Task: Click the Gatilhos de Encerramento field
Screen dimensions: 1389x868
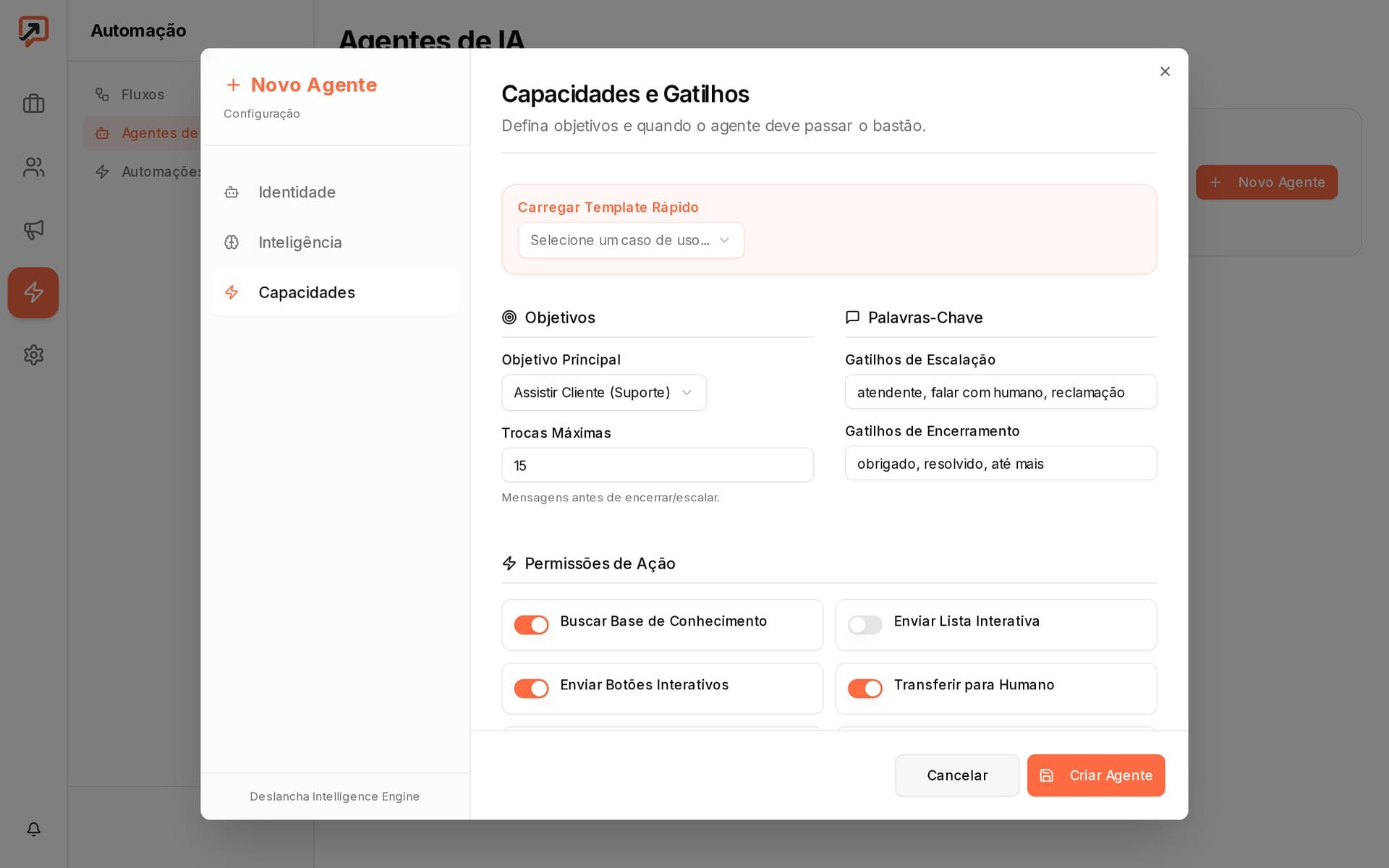Action: (x=1001, y=463)
